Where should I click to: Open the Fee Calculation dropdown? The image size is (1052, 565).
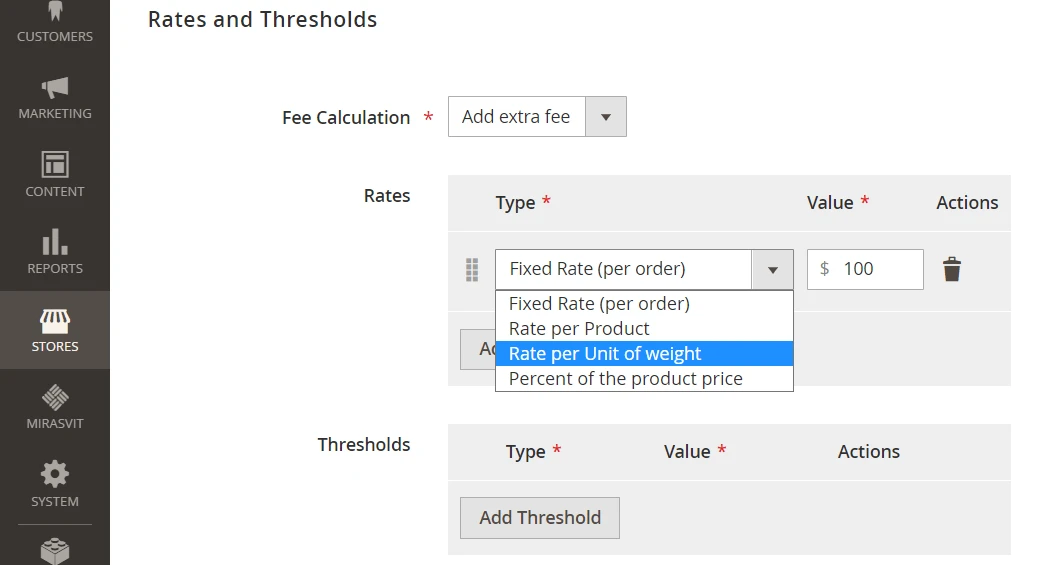(x=537, y=117)
